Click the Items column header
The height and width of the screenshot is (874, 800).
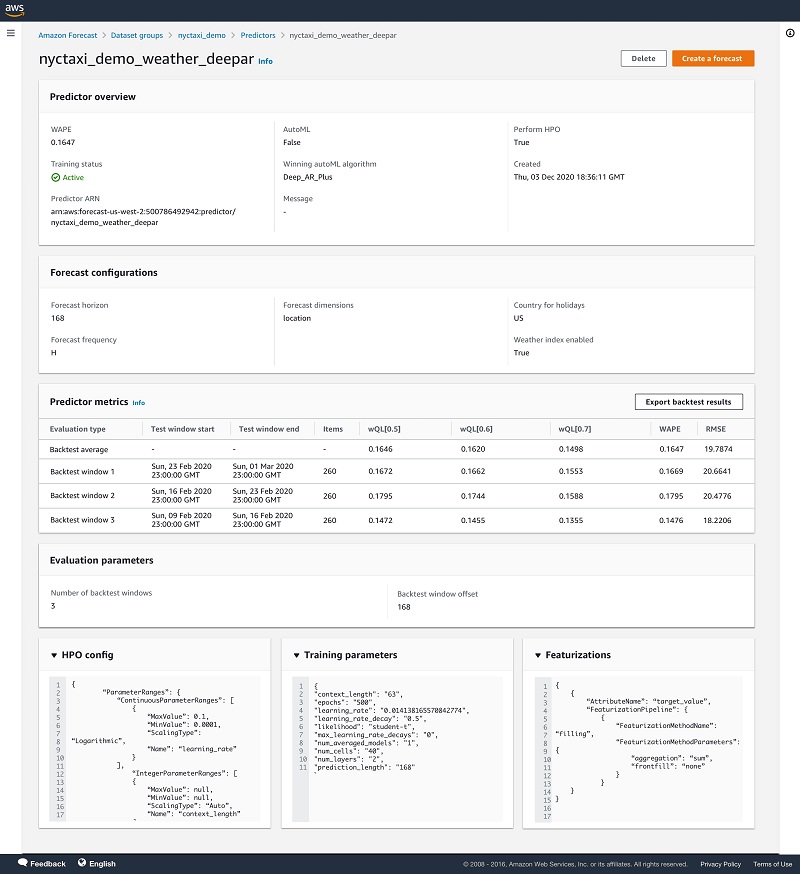click(x=333, y=429)
